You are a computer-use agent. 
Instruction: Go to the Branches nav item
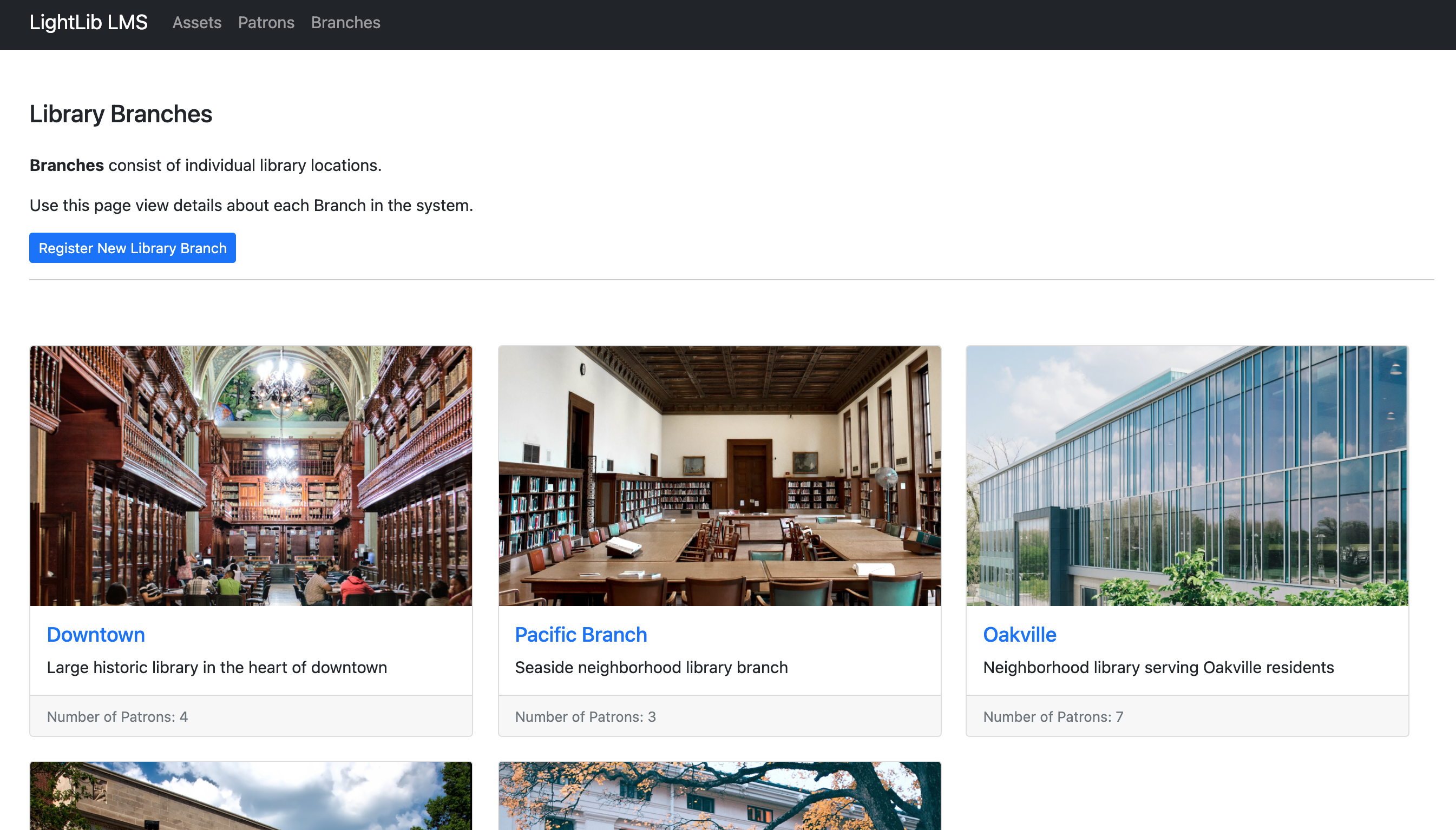pos(345,22)
